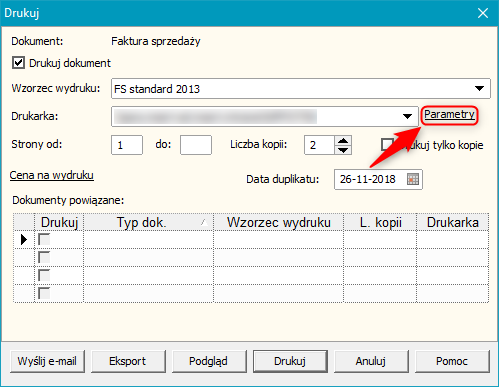
Task: Expand the Drukarka printer dropdown
Action: 407,116
